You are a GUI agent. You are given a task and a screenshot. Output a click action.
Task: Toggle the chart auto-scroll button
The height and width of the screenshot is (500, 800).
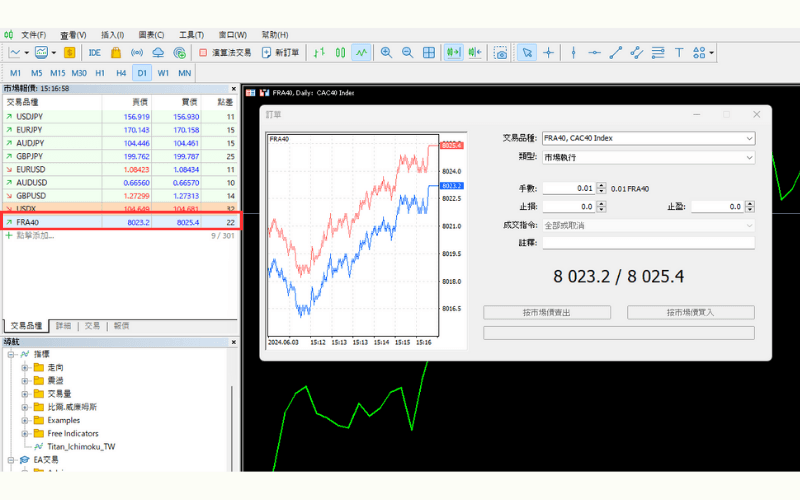453,52
